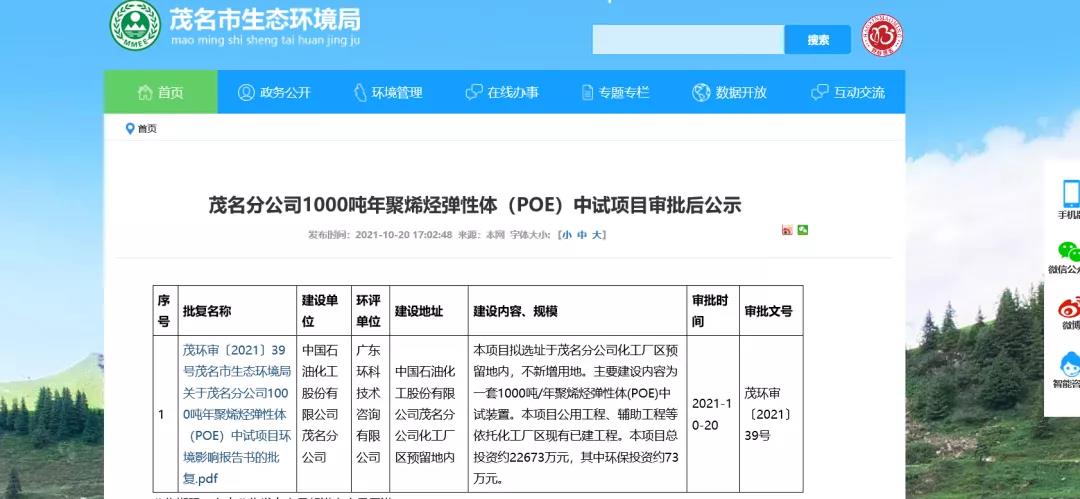Click the 搜索 search button
The width and height of the screenshot is (1080, 499).
(818, 40)
